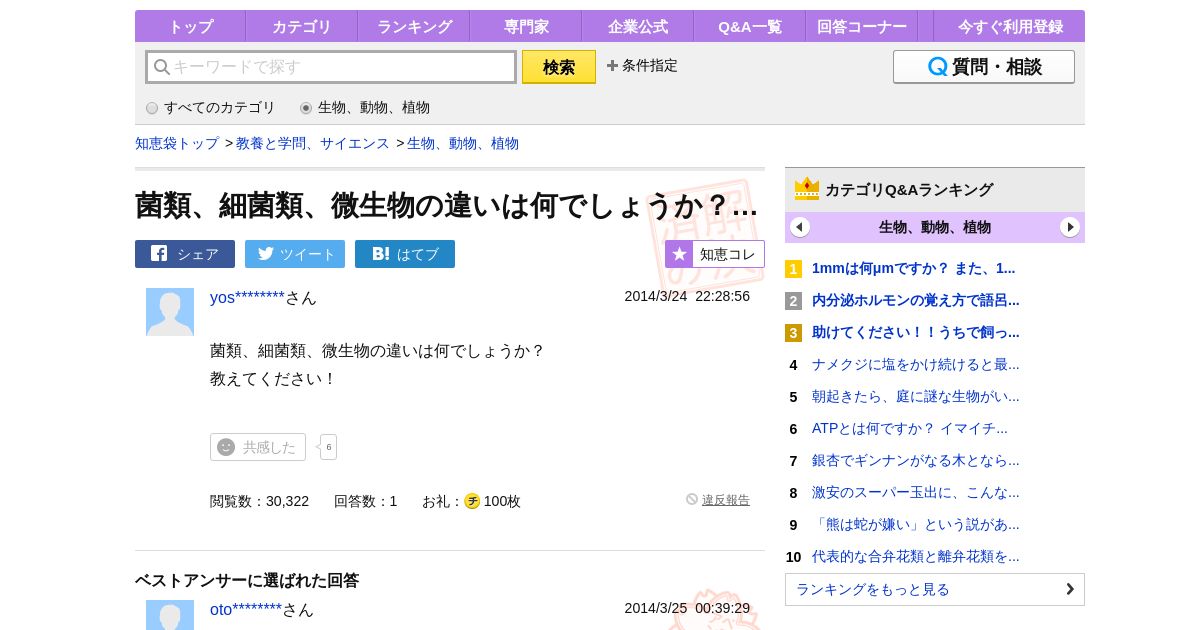Image resolution: width=1200 pixels, height=630 pixels.
Task: Click the crown icon by カテゴリQ&Aランキング
Action: (x=807, y=189)
